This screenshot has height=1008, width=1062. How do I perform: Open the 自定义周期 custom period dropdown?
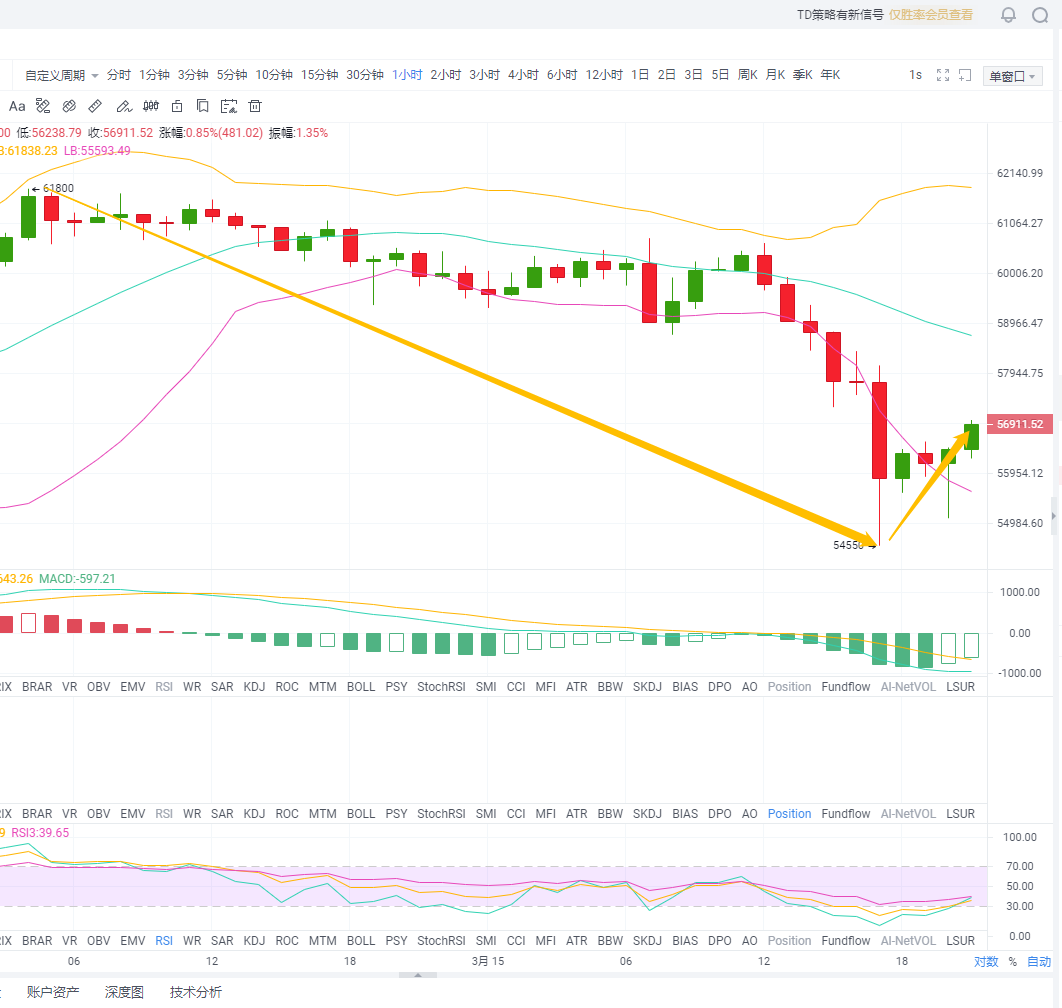click(62, 75)
